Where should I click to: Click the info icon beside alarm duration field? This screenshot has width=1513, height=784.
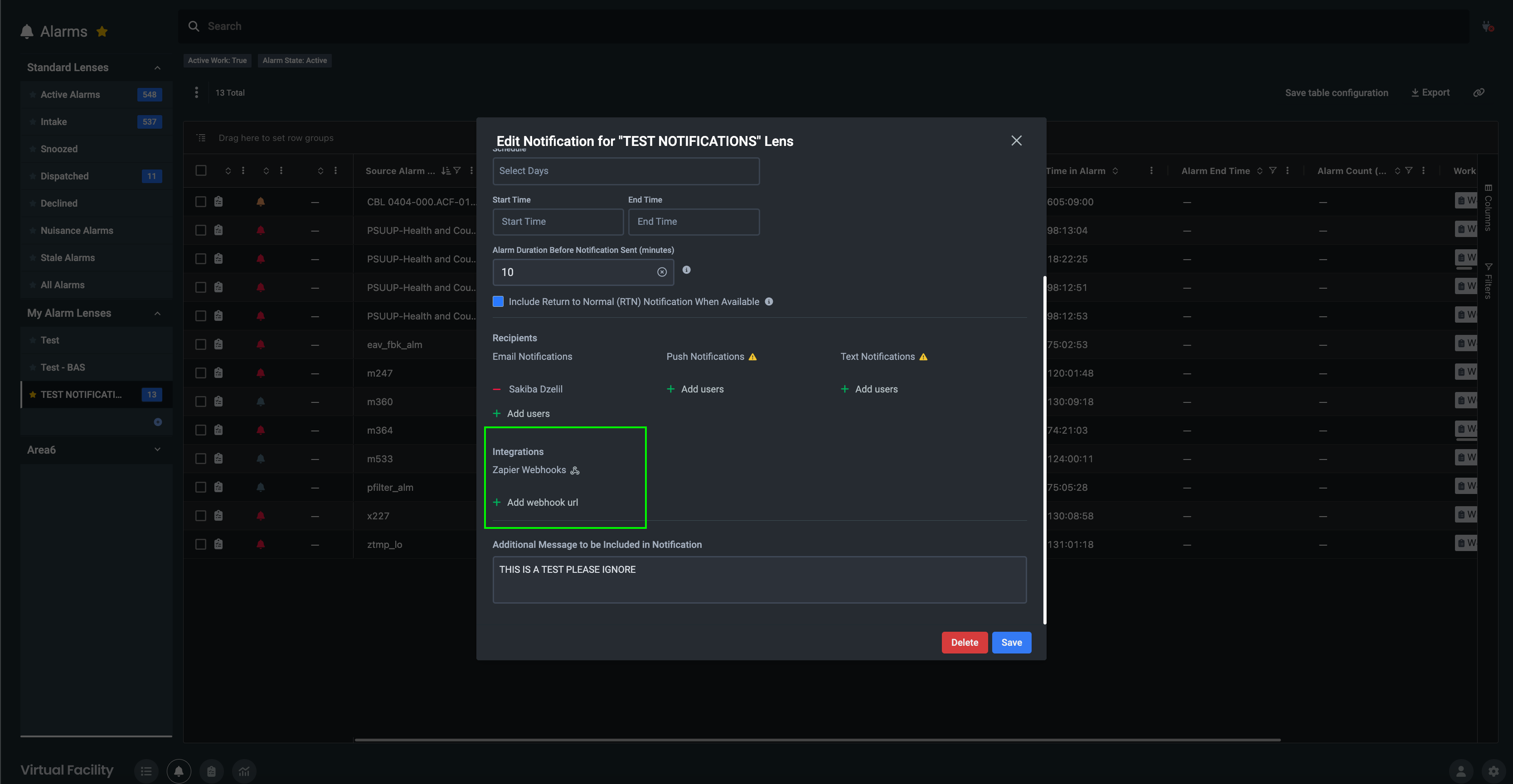click(686, 270)
